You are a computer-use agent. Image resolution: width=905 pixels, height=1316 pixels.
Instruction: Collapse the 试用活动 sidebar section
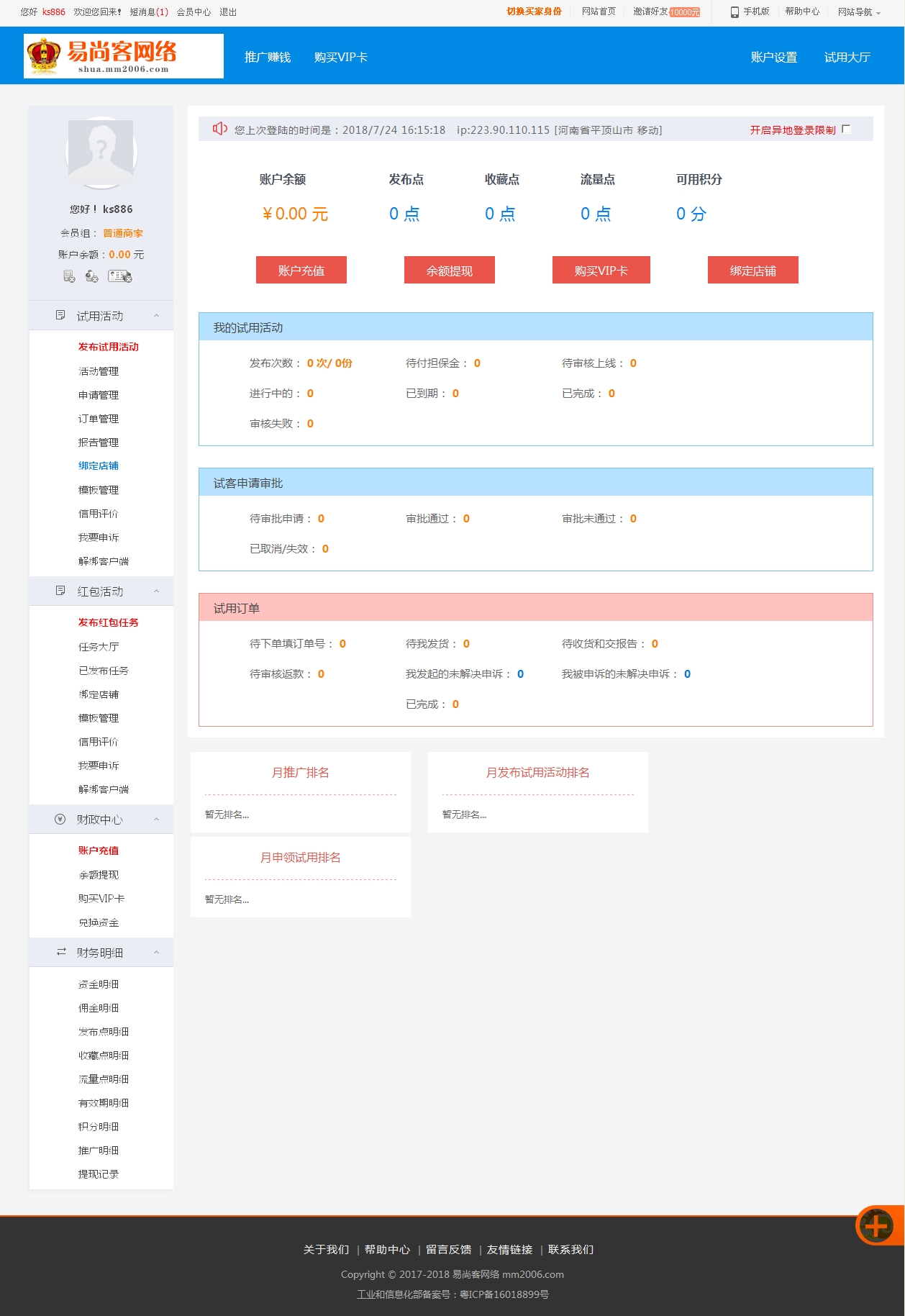tap(156, 316)
